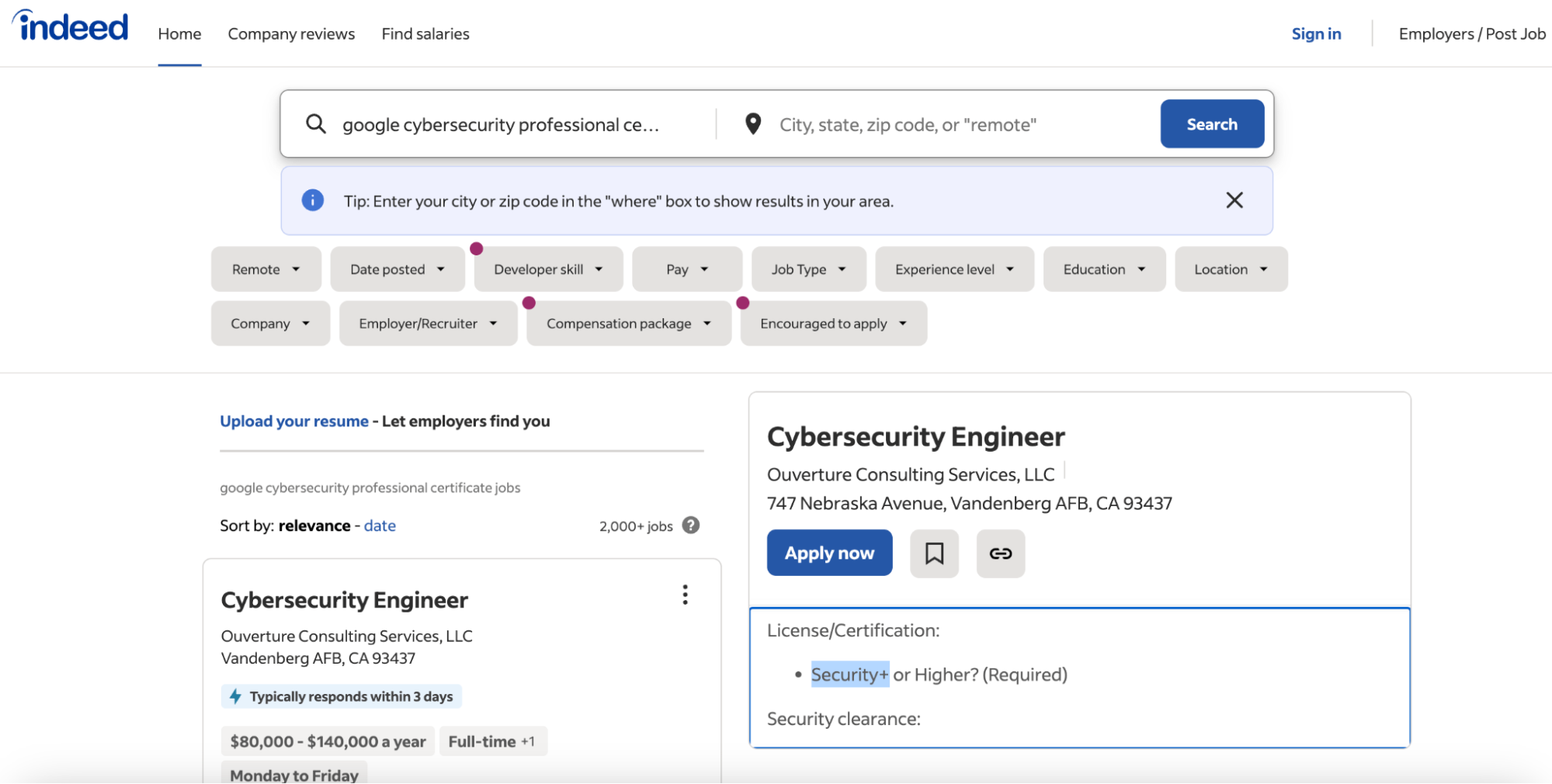Viewport: 1552px width, 784px height.
Task: Click the highlighted Security+ text
Action: (x=849, y=675)
